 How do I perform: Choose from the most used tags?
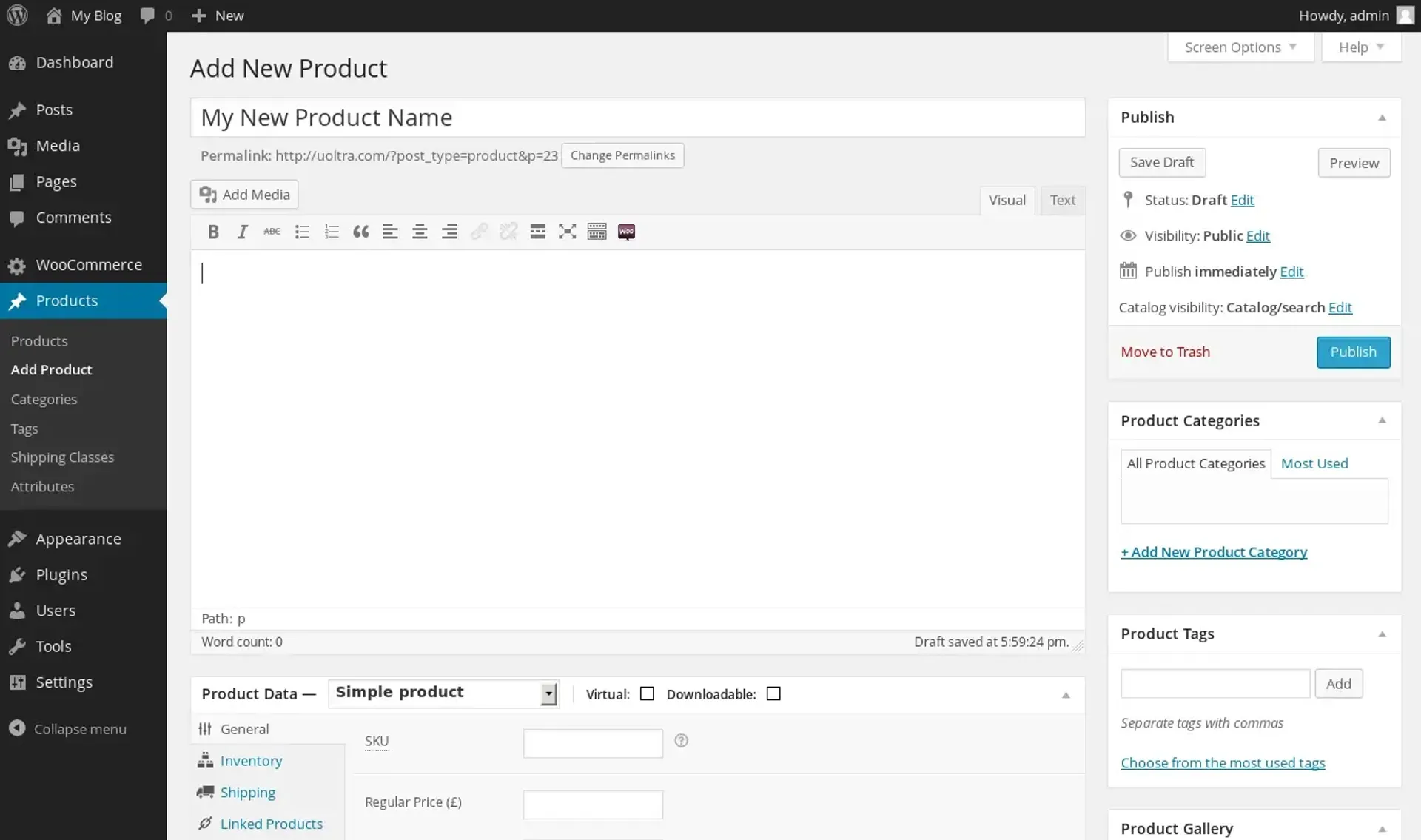(1222, 762)
